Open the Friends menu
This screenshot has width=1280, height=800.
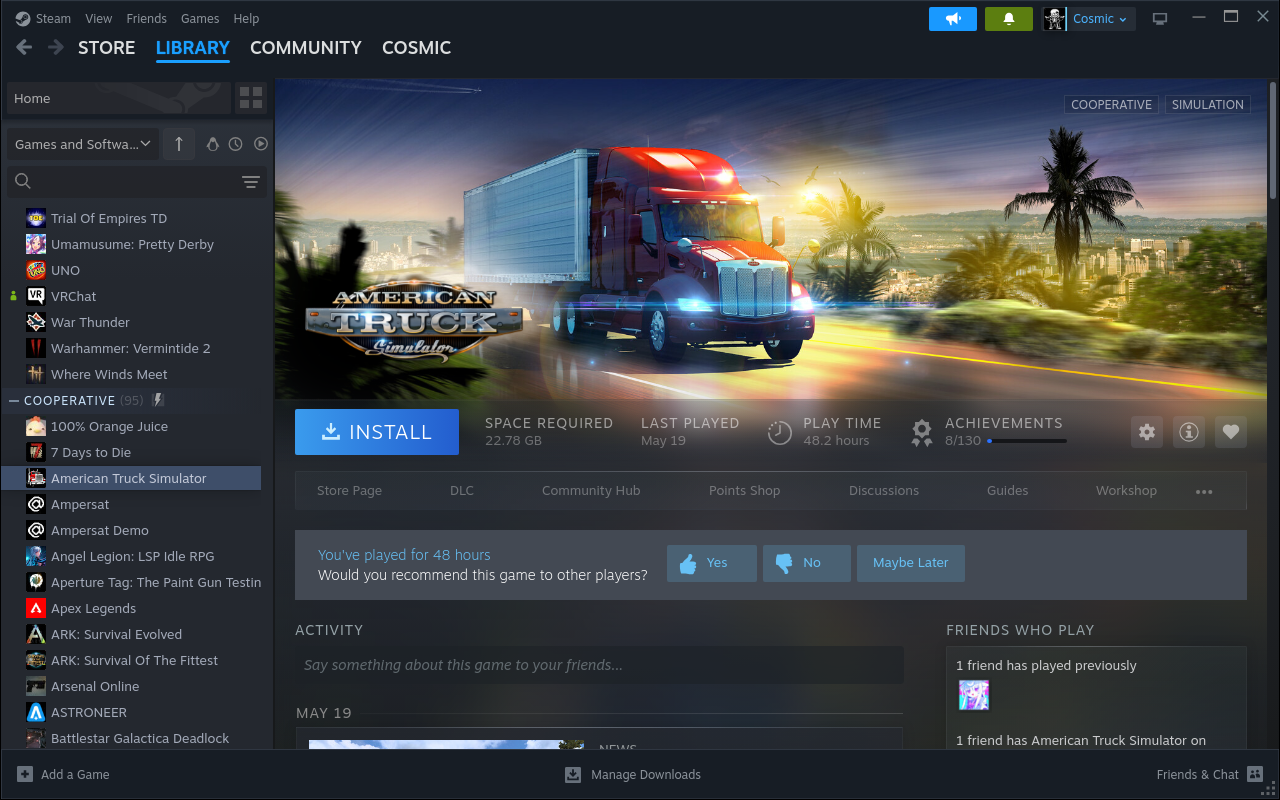[147, 18]
